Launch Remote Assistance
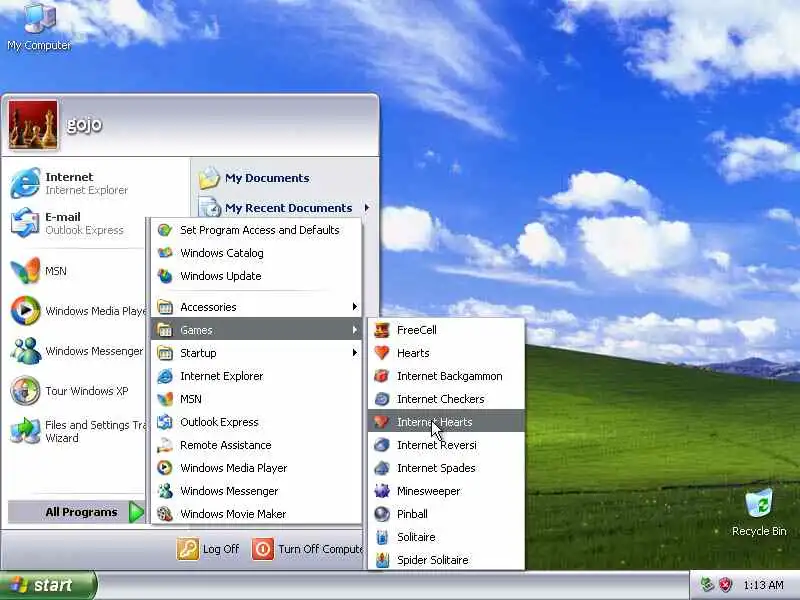Screen dimensions: 800x600 [257, 445]
